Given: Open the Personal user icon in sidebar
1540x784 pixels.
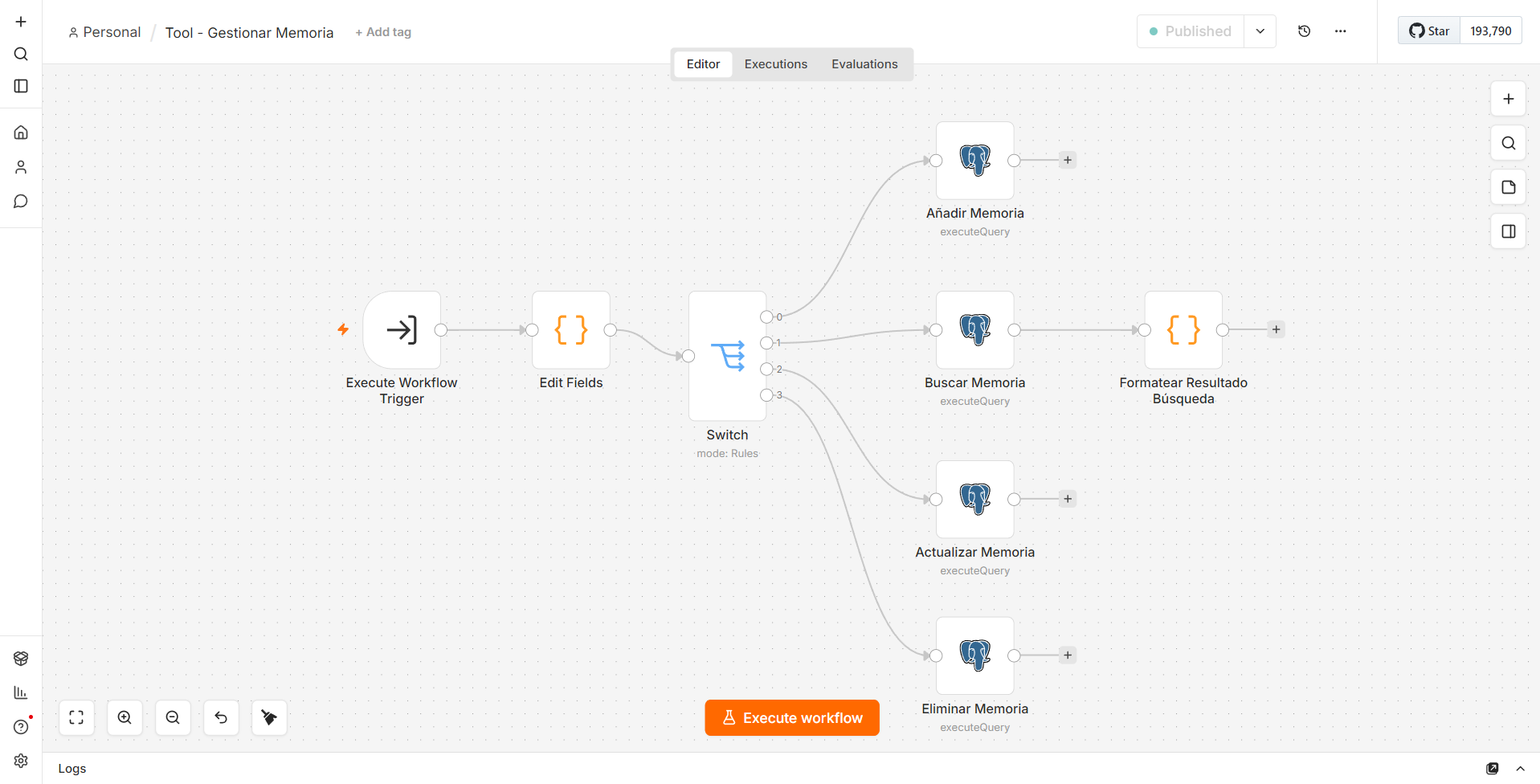Looking at the screenshot, I should pos(21,167).
